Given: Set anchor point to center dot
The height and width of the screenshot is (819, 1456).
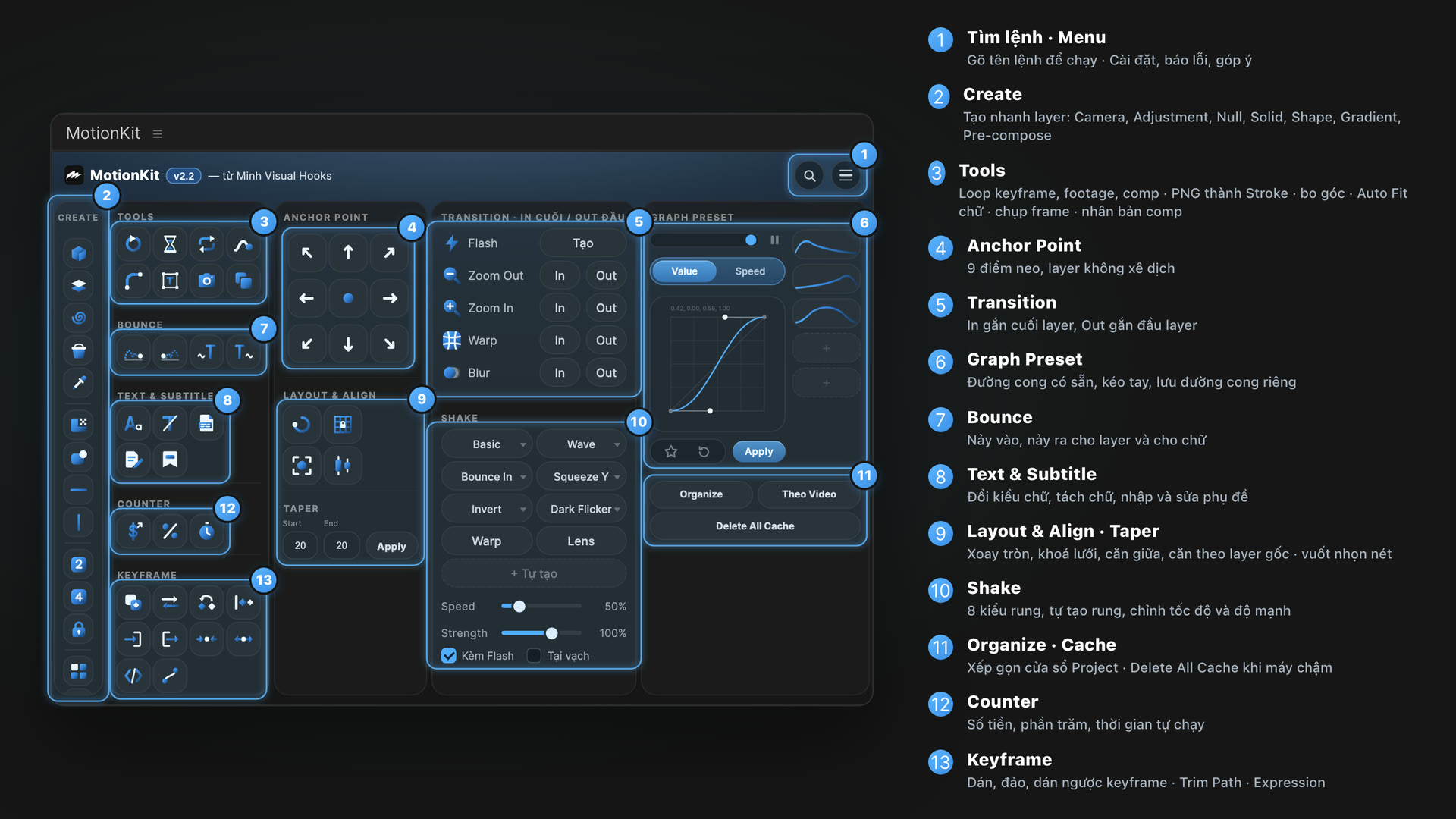Looking at the screenshot, I should (348, 298).
